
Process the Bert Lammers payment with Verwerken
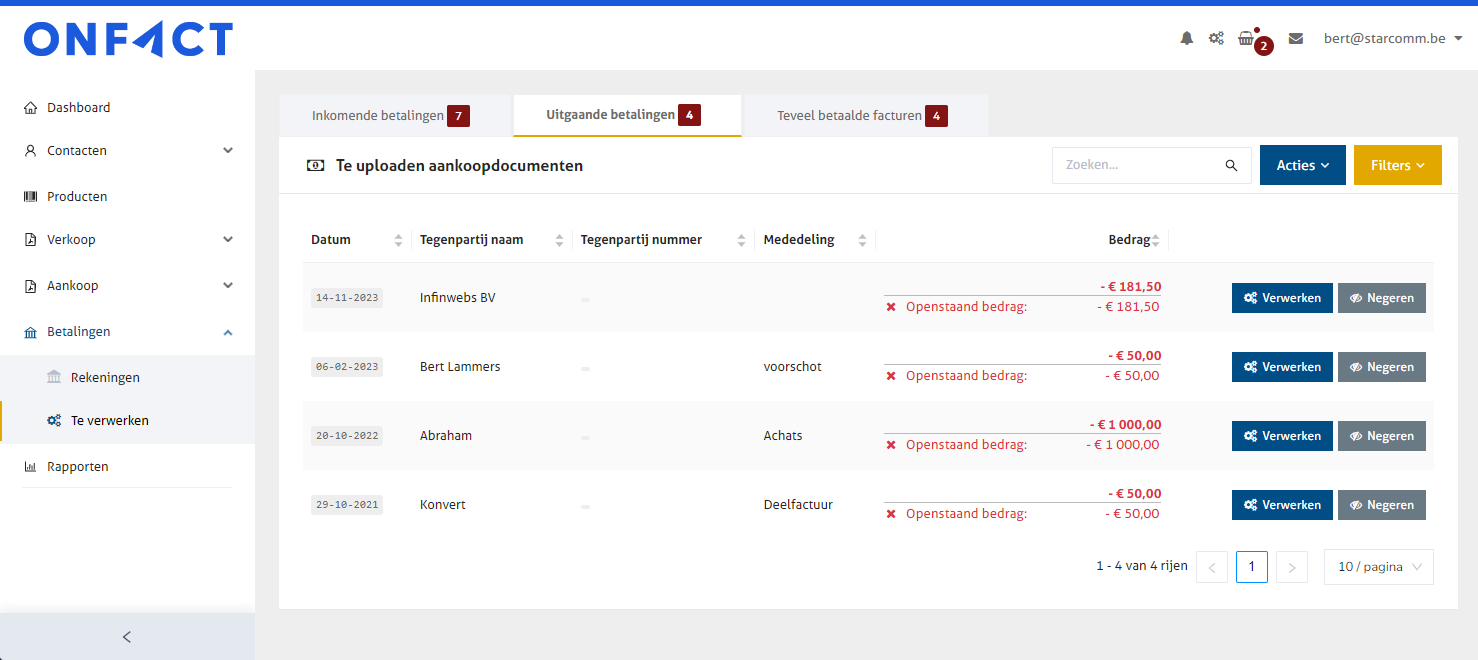click(x=1282, y=367)
